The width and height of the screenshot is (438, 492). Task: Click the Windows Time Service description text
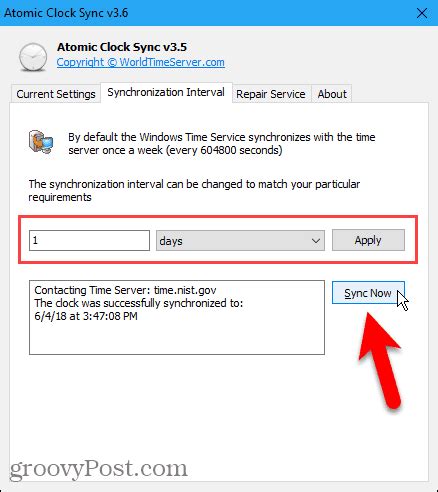[222, 144]
